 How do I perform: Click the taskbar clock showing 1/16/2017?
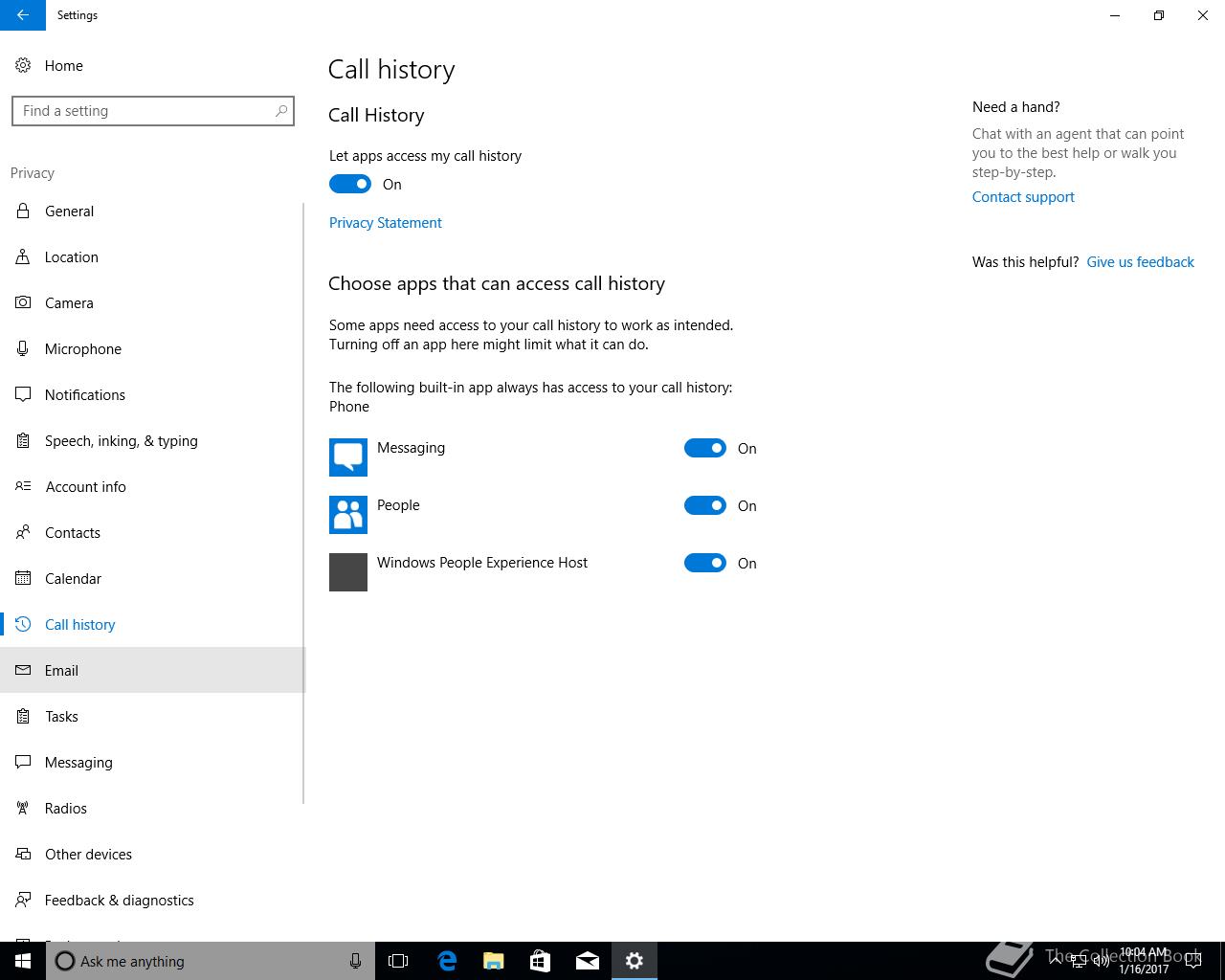[1144, 961]
